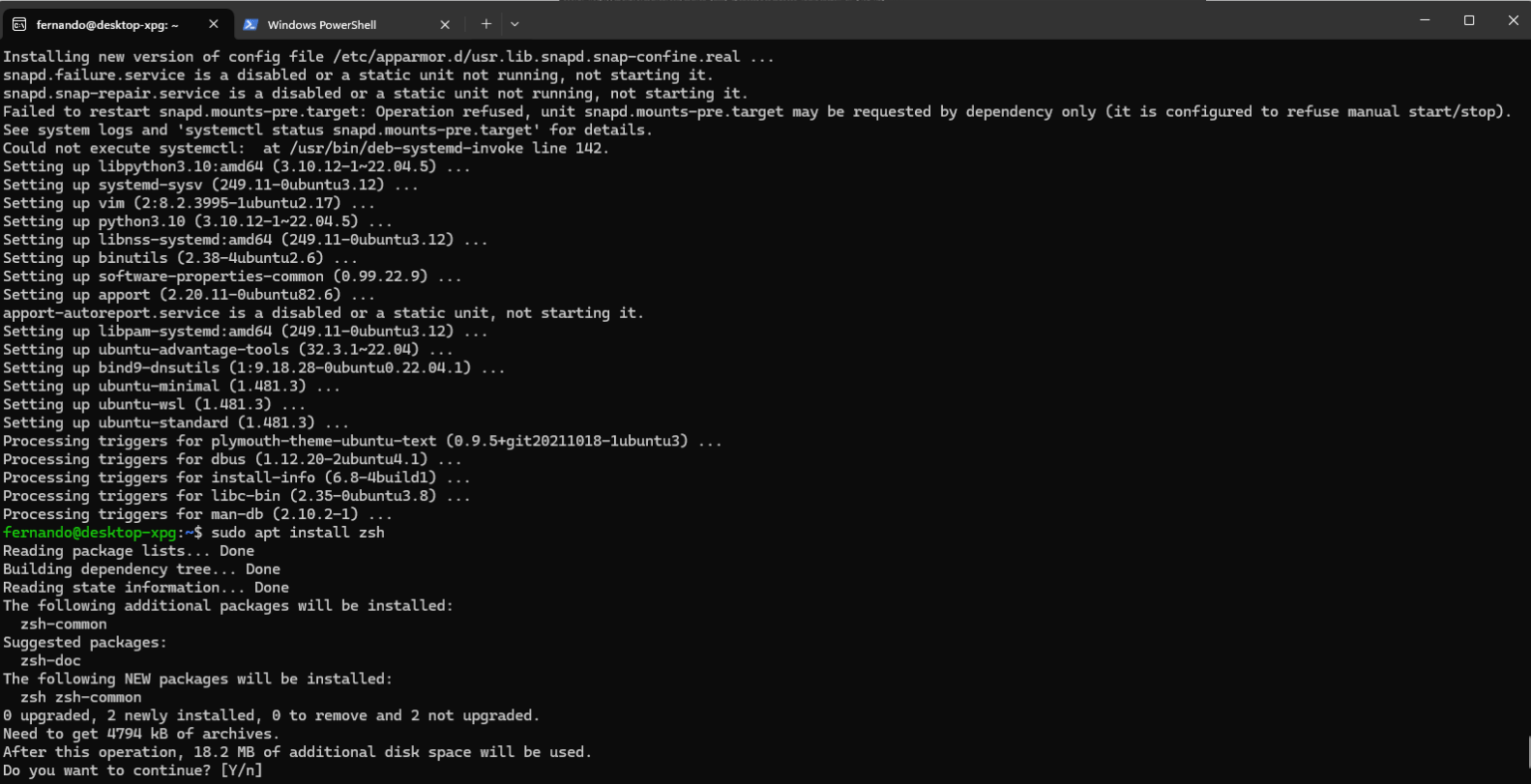Click the green fernando@desktop-xpg prompt text
The width and height of the screenshot is (1531, 784).
pyautogui.click(x=92, y=532)
